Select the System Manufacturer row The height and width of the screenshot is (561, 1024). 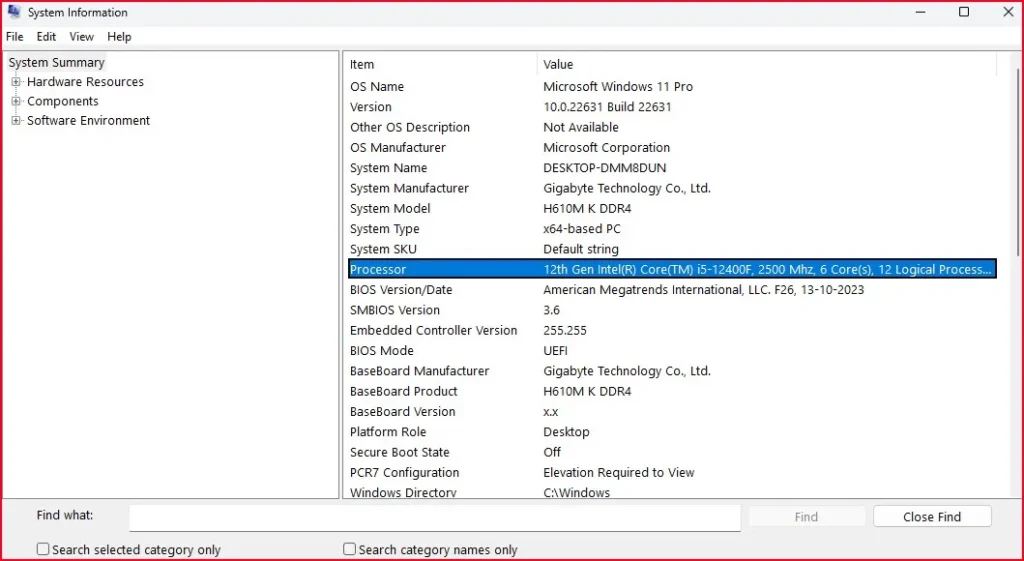pos(673,188)
